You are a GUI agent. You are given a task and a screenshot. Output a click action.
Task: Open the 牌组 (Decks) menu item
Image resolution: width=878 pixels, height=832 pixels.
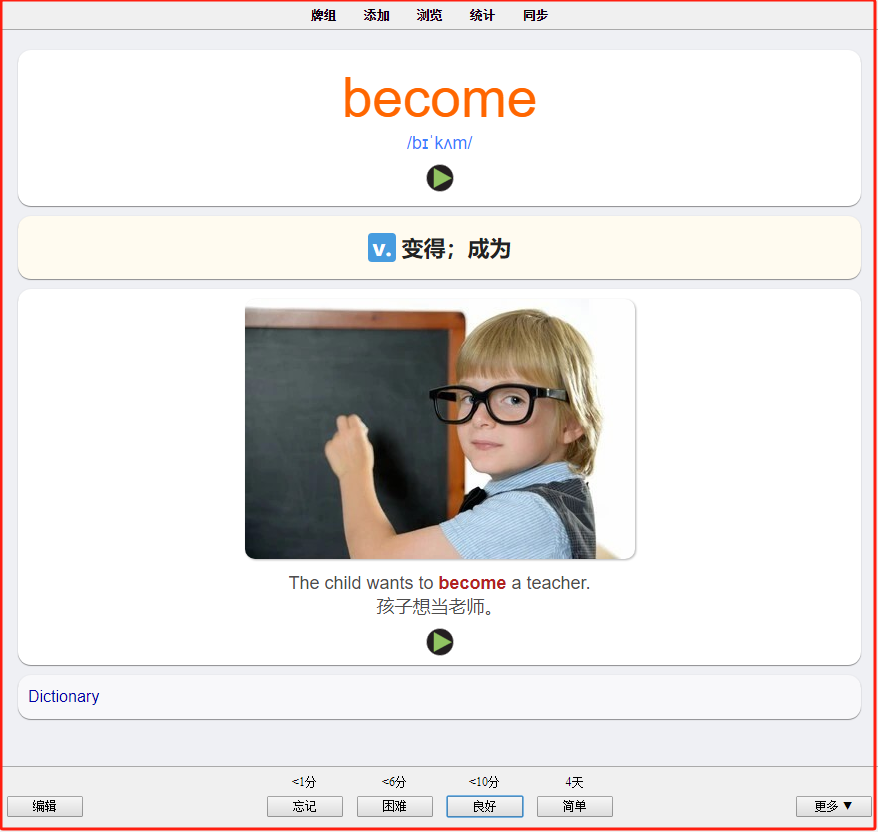click(x=323, y=15)
